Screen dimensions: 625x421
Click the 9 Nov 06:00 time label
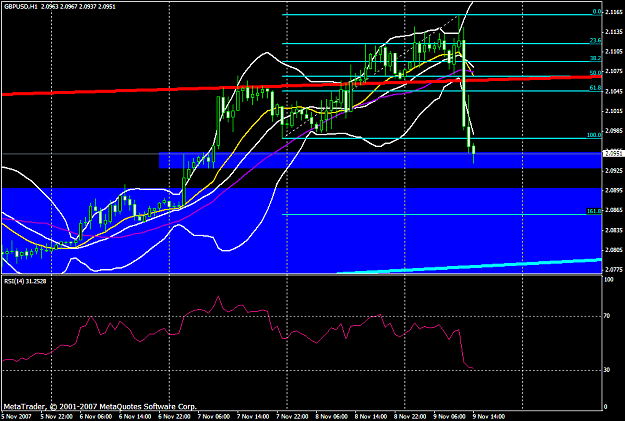point(450,417)
